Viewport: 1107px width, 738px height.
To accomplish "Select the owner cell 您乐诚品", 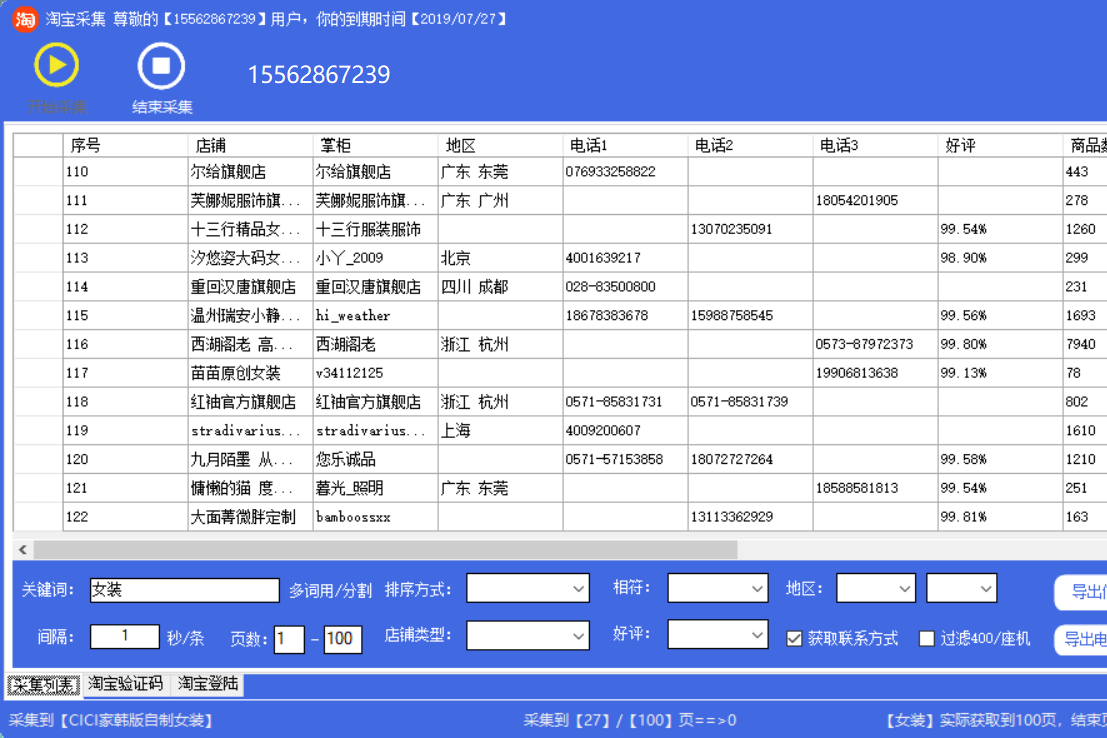I will tap(375, 460).
